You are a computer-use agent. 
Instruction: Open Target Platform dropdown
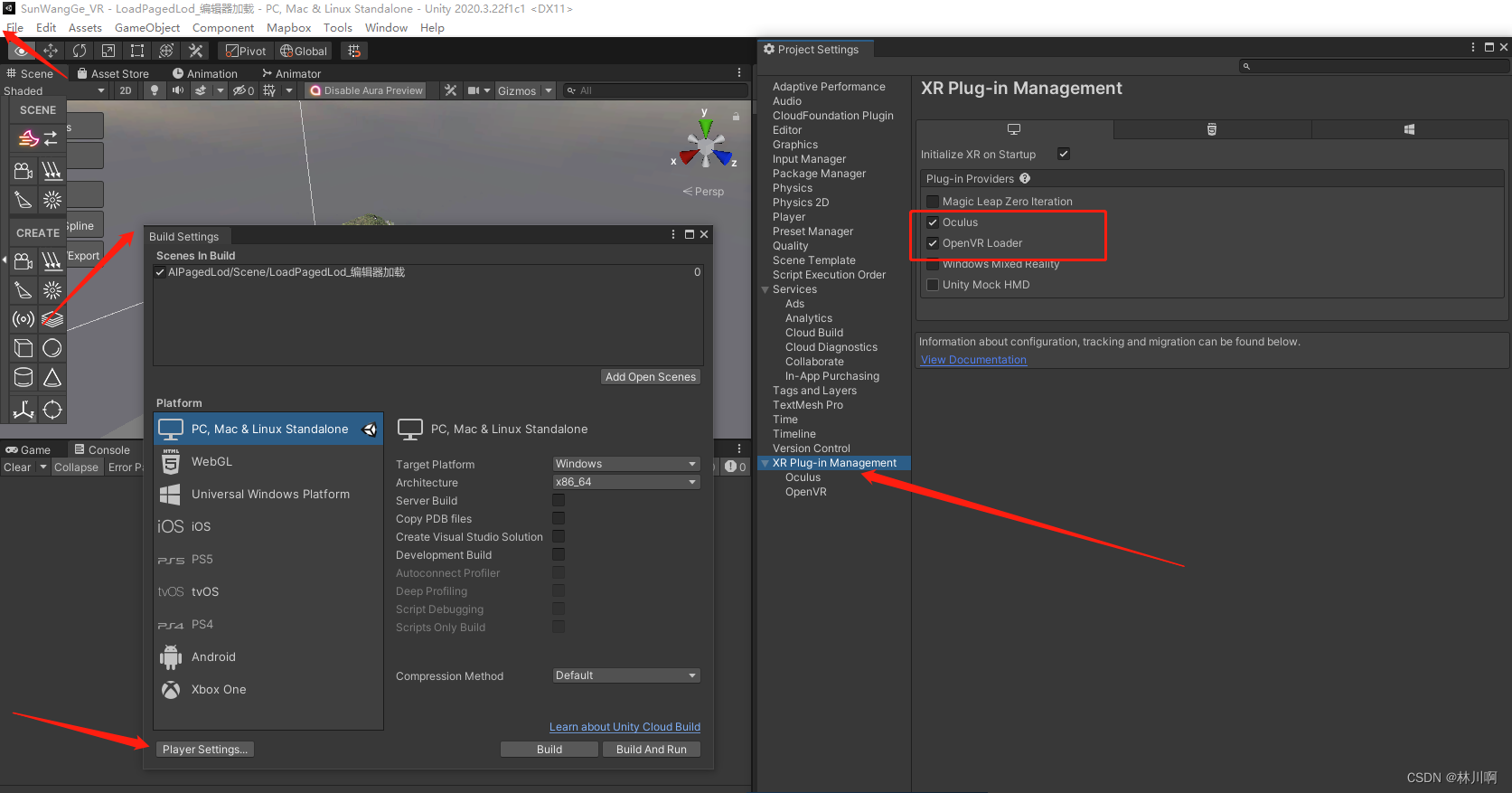coord(626,464)
